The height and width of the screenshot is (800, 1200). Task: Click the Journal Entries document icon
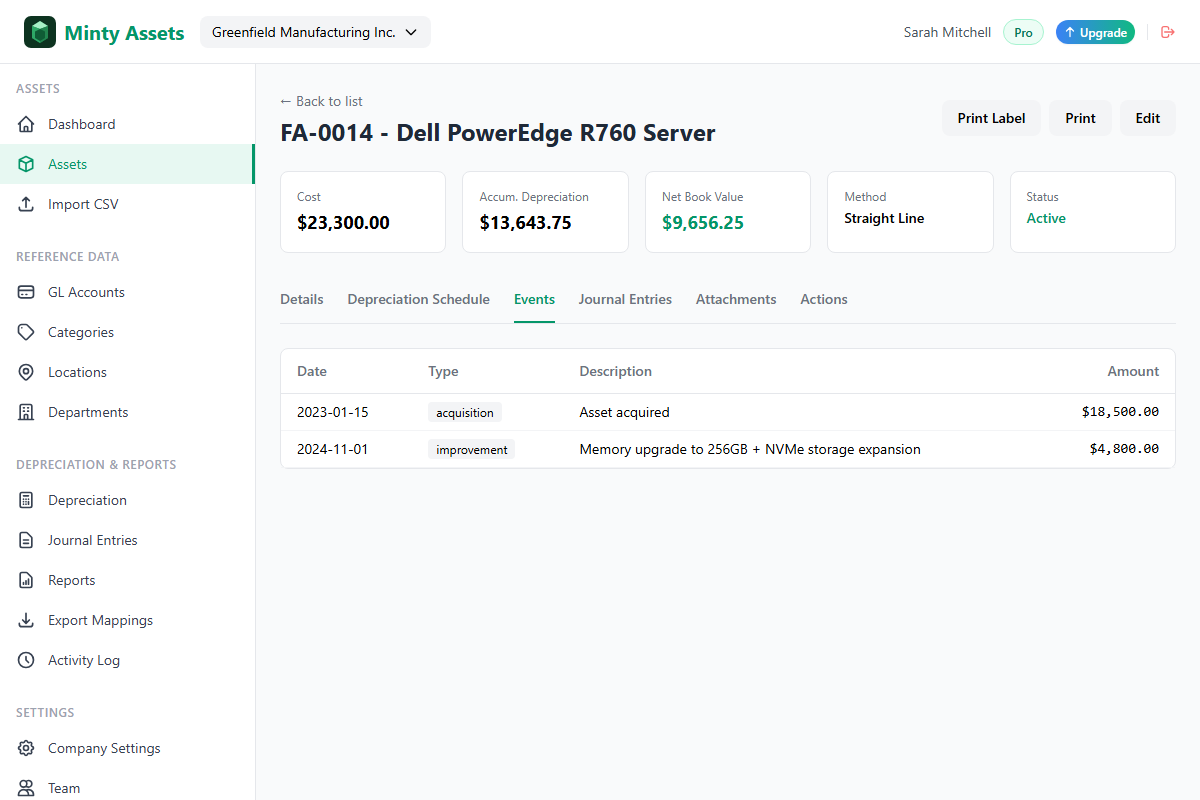[26, 540]
